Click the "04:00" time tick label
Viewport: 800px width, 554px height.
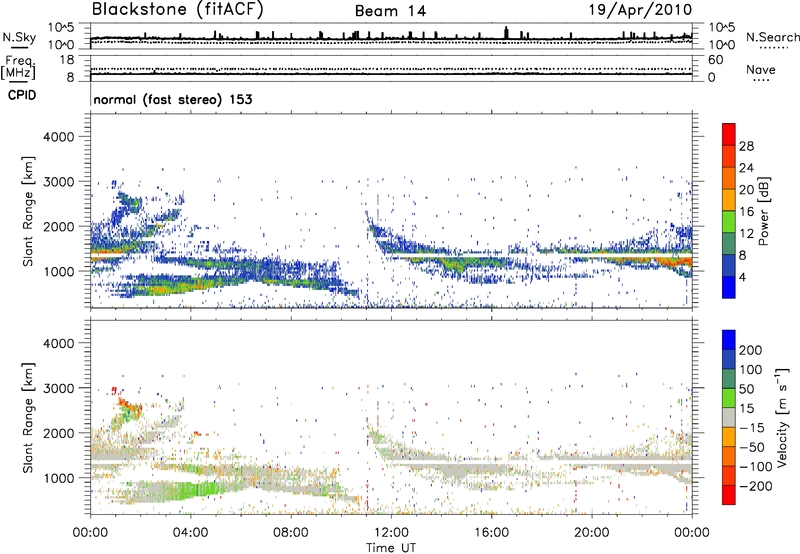click(x=190, y=533)
